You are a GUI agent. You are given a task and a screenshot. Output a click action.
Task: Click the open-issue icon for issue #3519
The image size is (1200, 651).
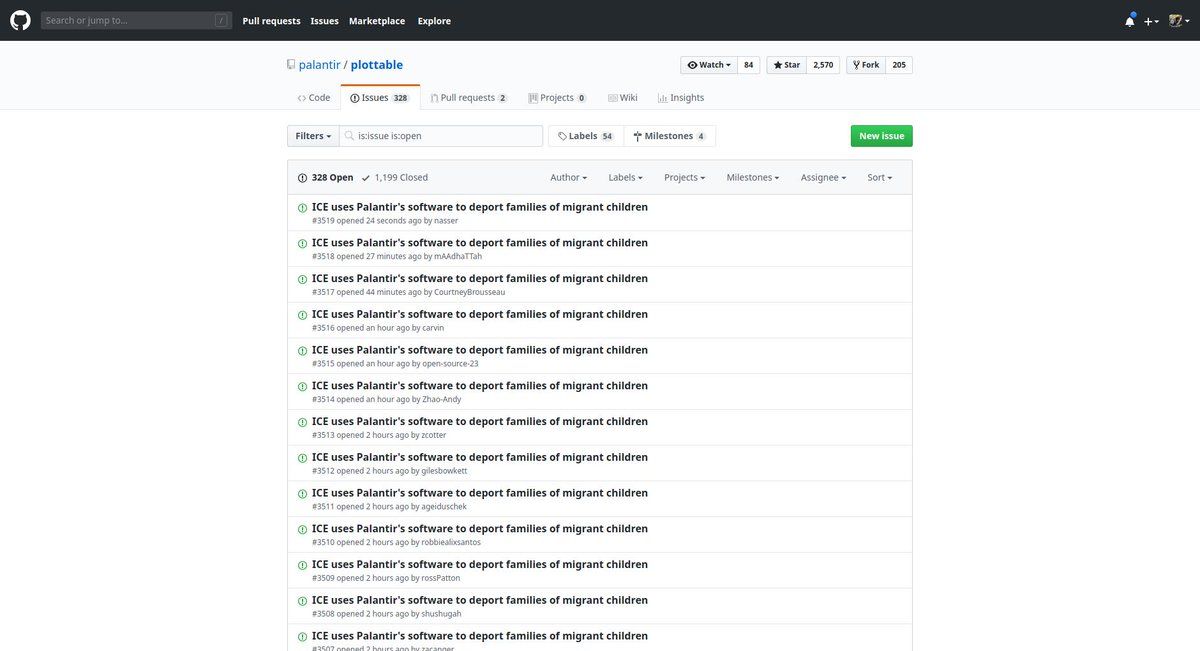coord(302,208)
